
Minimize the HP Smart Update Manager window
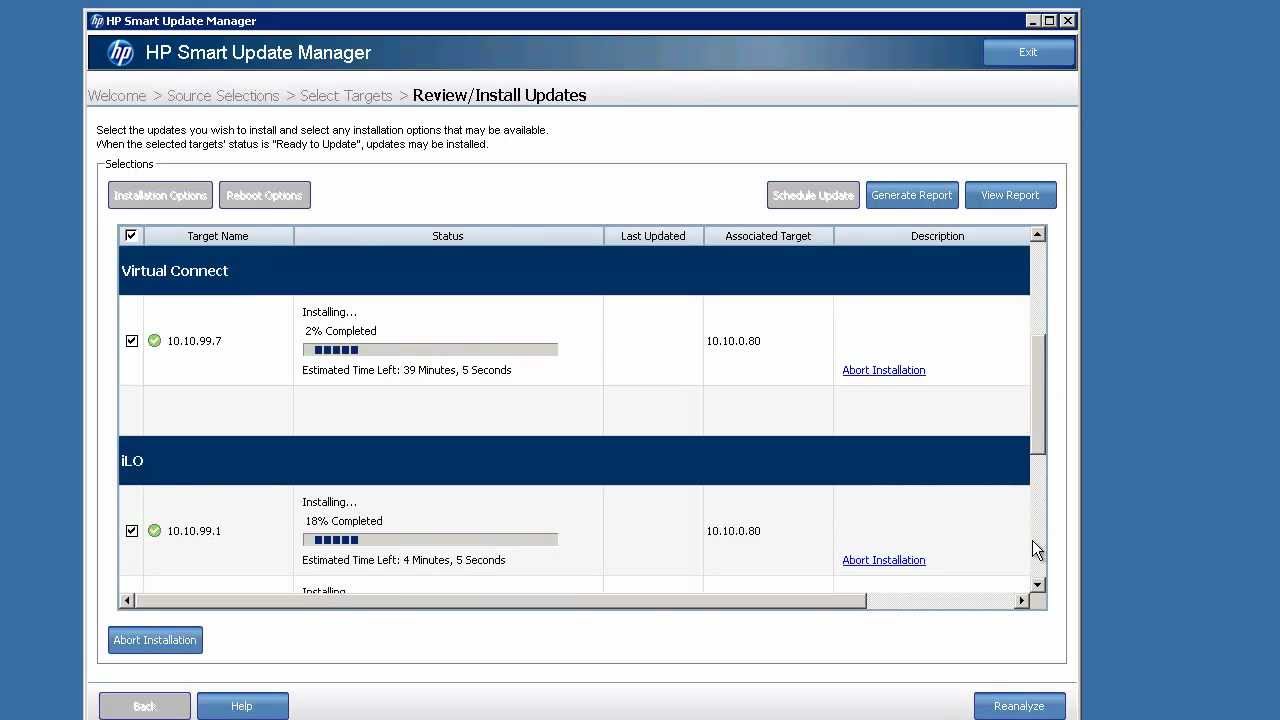tap(1033, 21)
